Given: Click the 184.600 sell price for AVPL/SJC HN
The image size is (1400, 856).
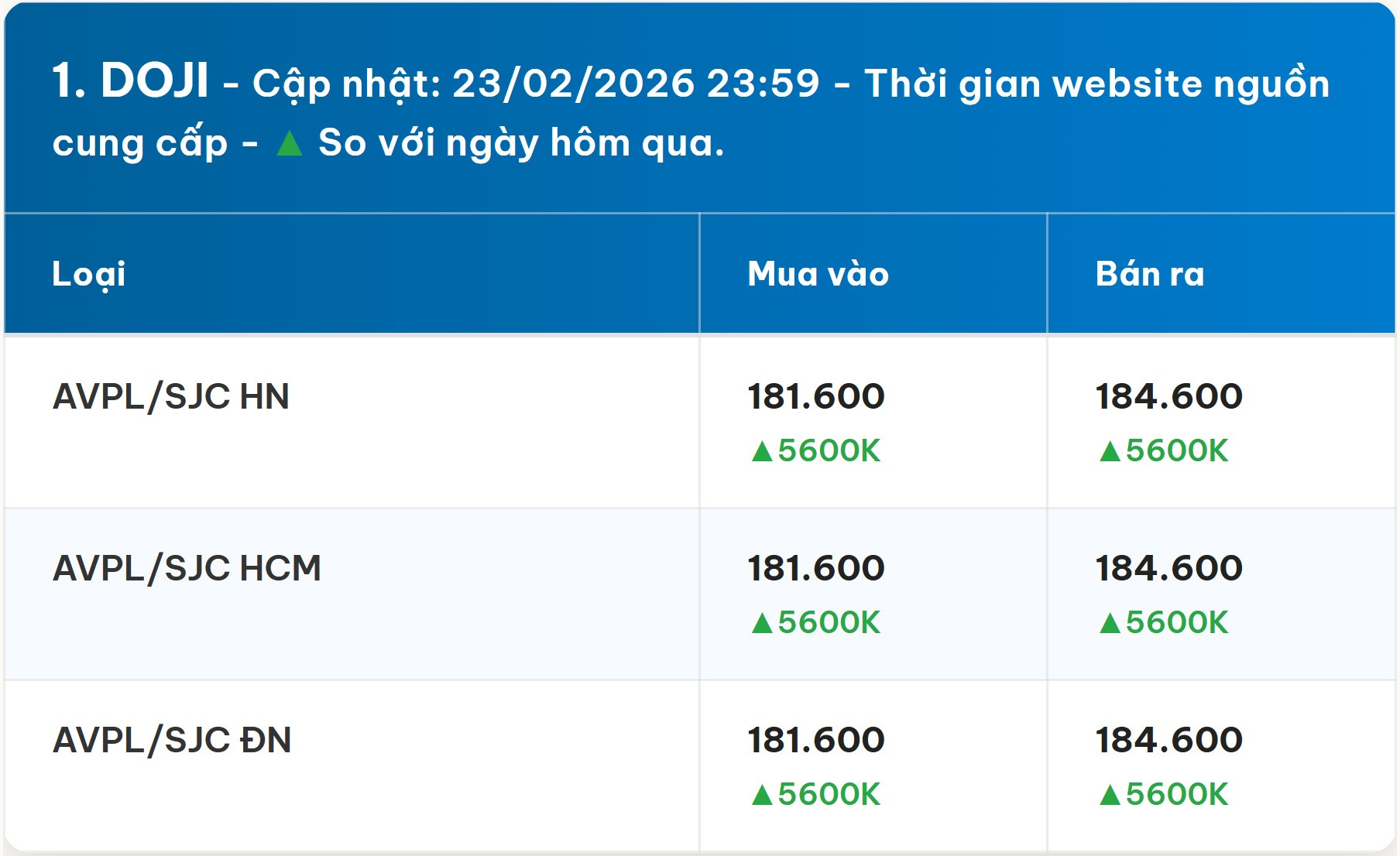Looking at the screenshot, I should point(1168,396).
